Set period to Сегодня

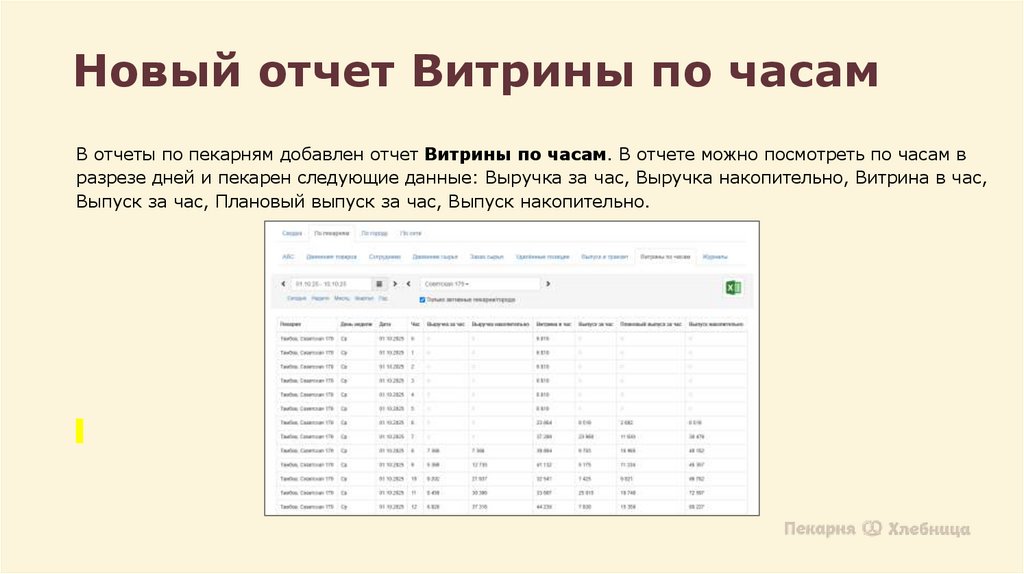(x=296, y=298)
